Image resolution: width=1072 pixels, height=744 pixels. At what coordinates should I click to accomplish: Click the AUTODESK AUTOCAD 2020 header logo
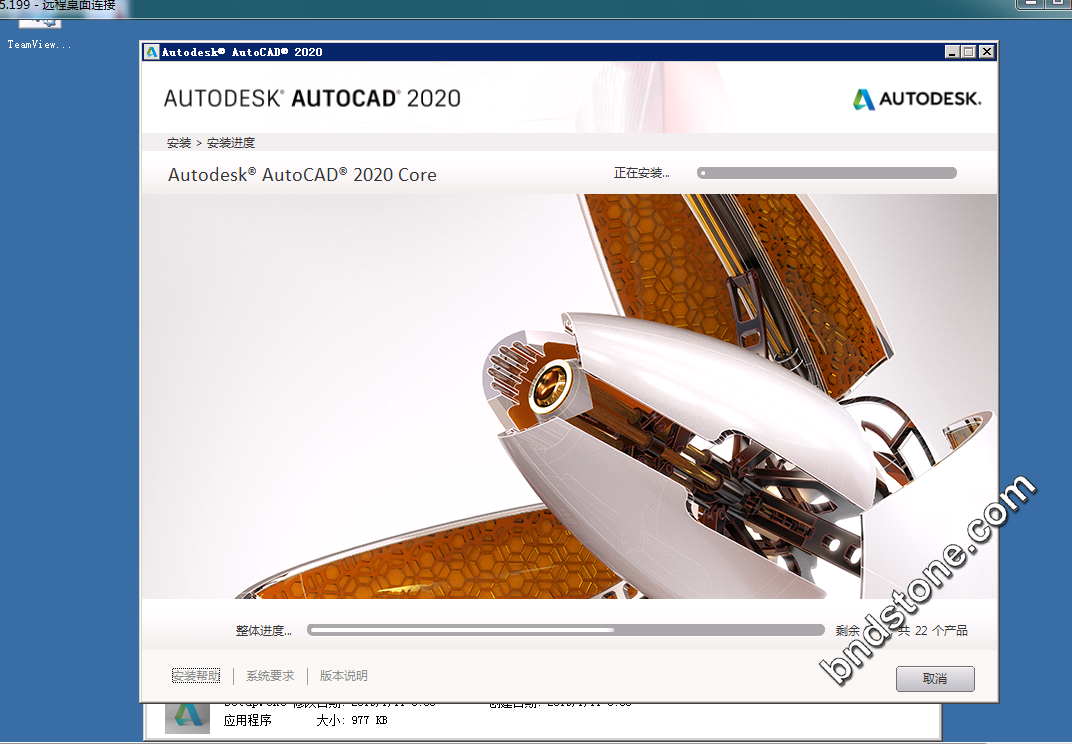[x=312, y=98]
